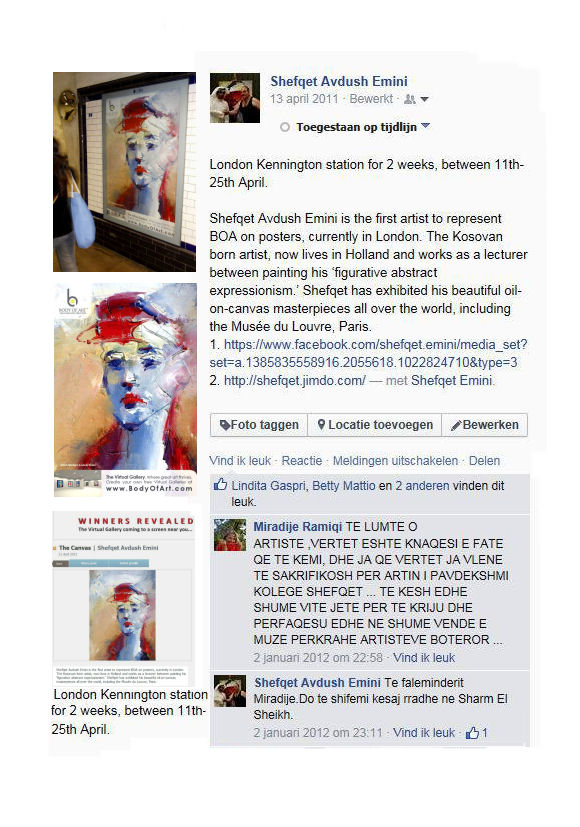The height and width of the screenshot is (827, 580).
Task: Open the 2 anderen likes list
Action: [422, 486]
